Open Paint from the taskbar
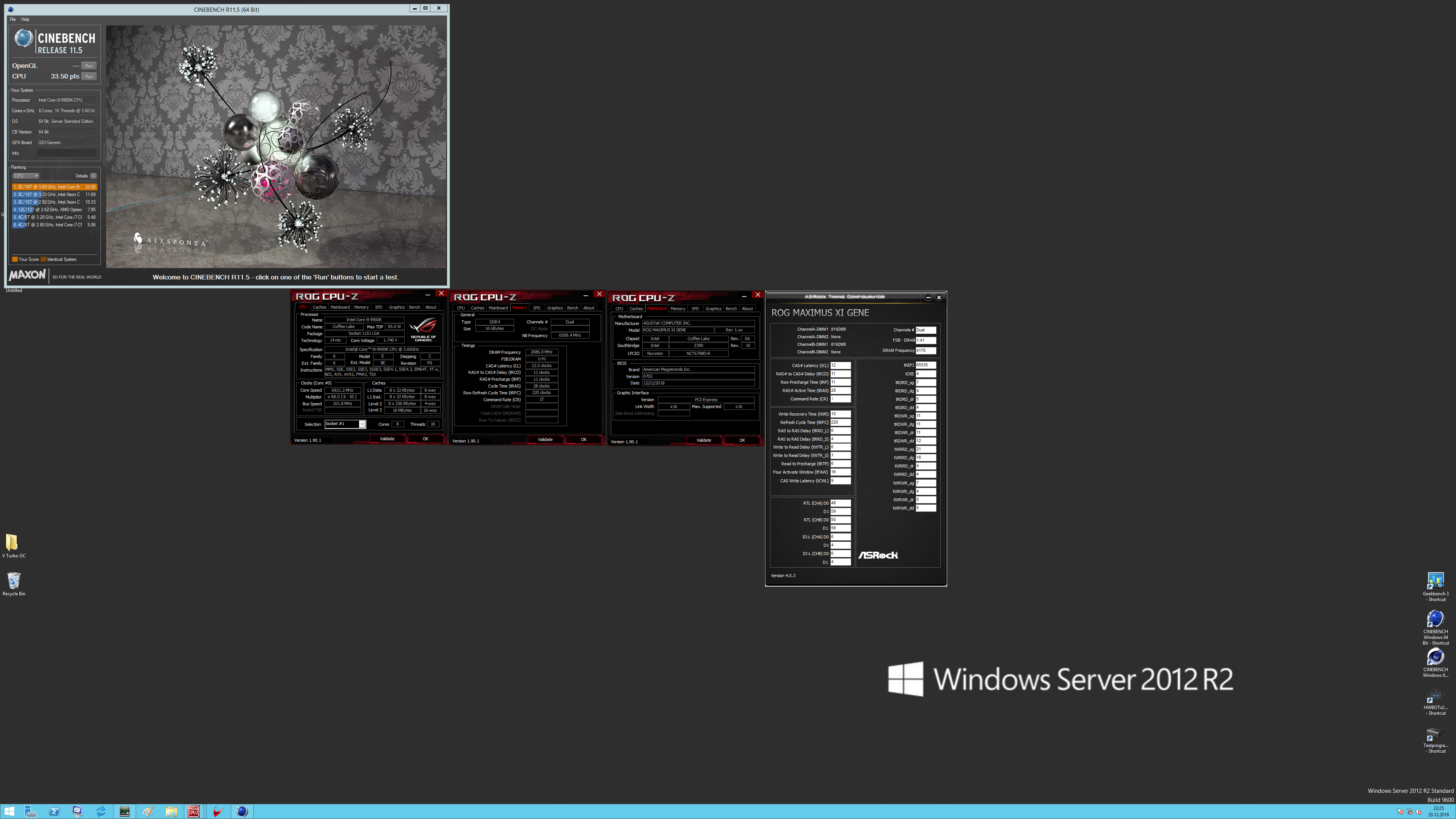This screenshot has width=1456, height=819. click(147, 812)
